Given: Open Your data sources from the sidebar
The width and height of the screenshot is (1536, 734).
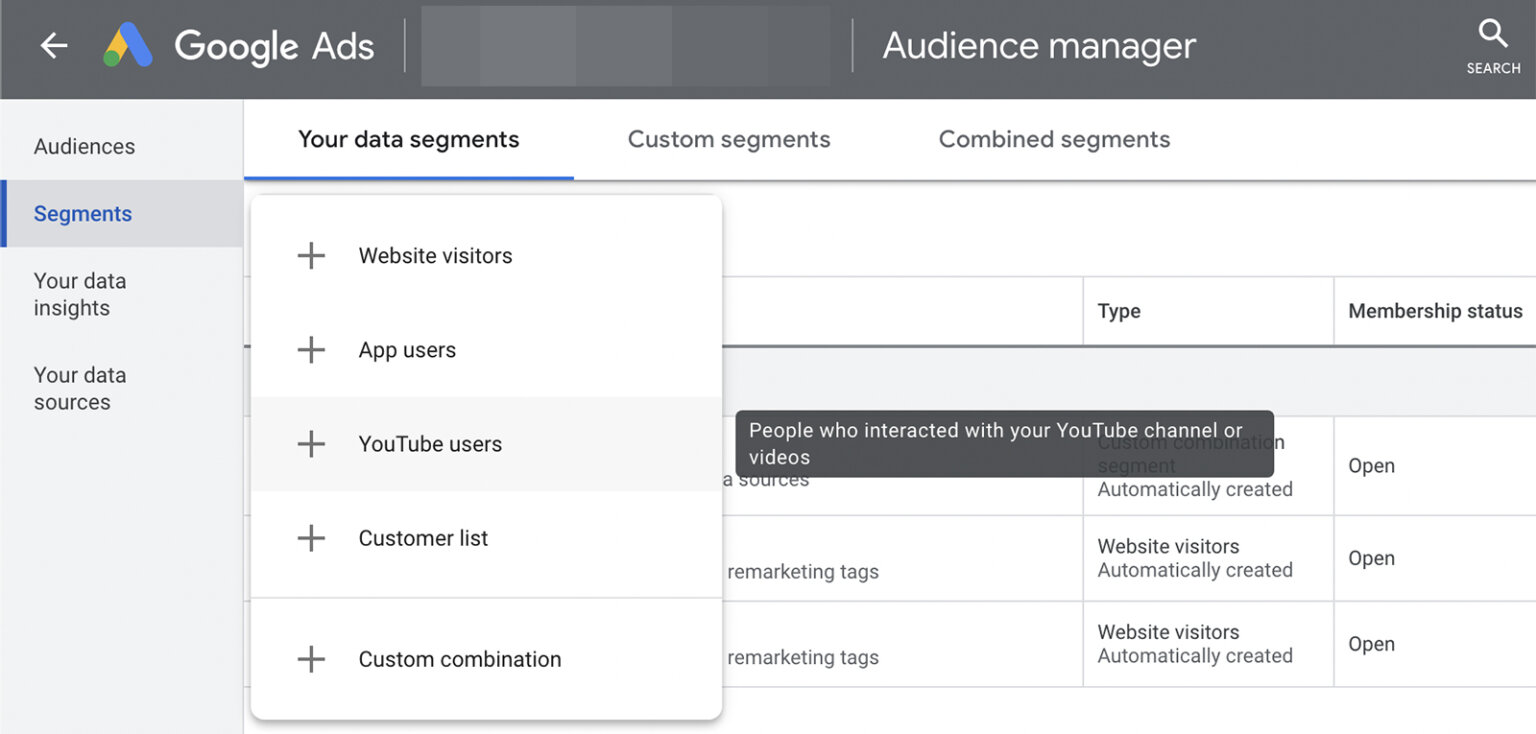Looking at the screenshot, I should [80, 388].
